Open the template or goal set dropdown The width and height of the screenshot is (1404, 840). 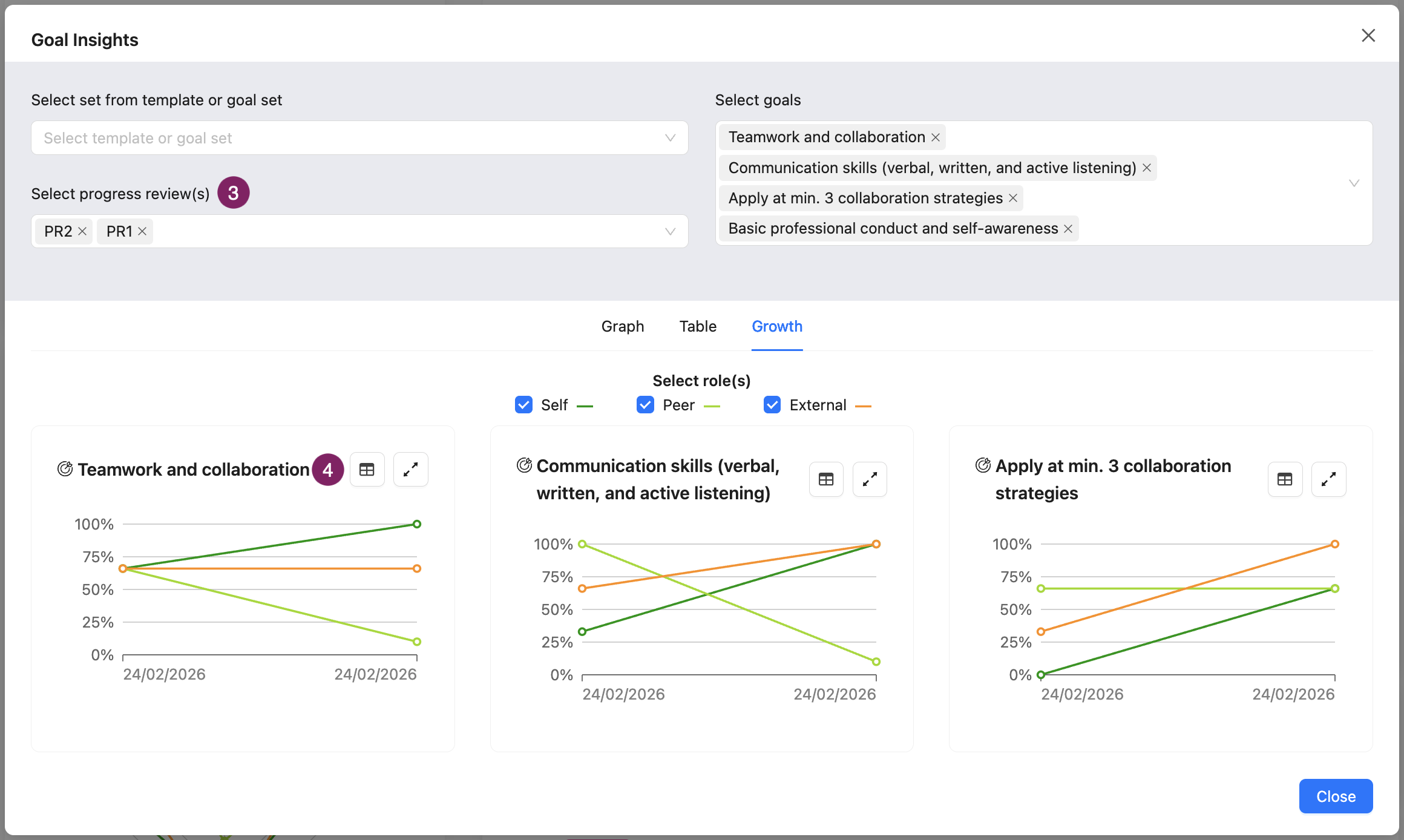[x=359, y=138]
